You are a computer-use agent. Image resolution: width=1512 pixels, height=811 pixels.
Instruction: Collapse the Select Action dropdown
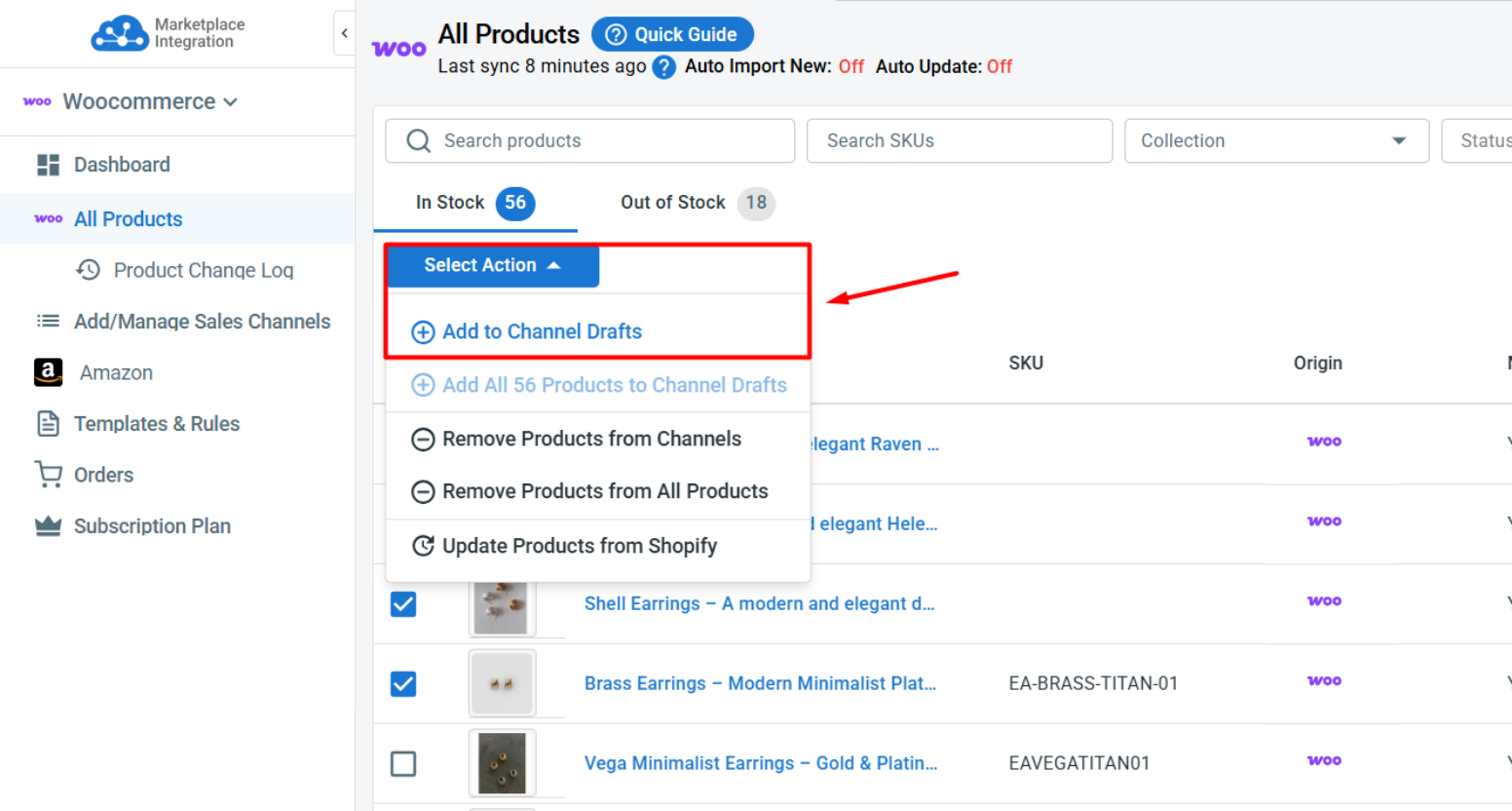(x=493, y=265)
